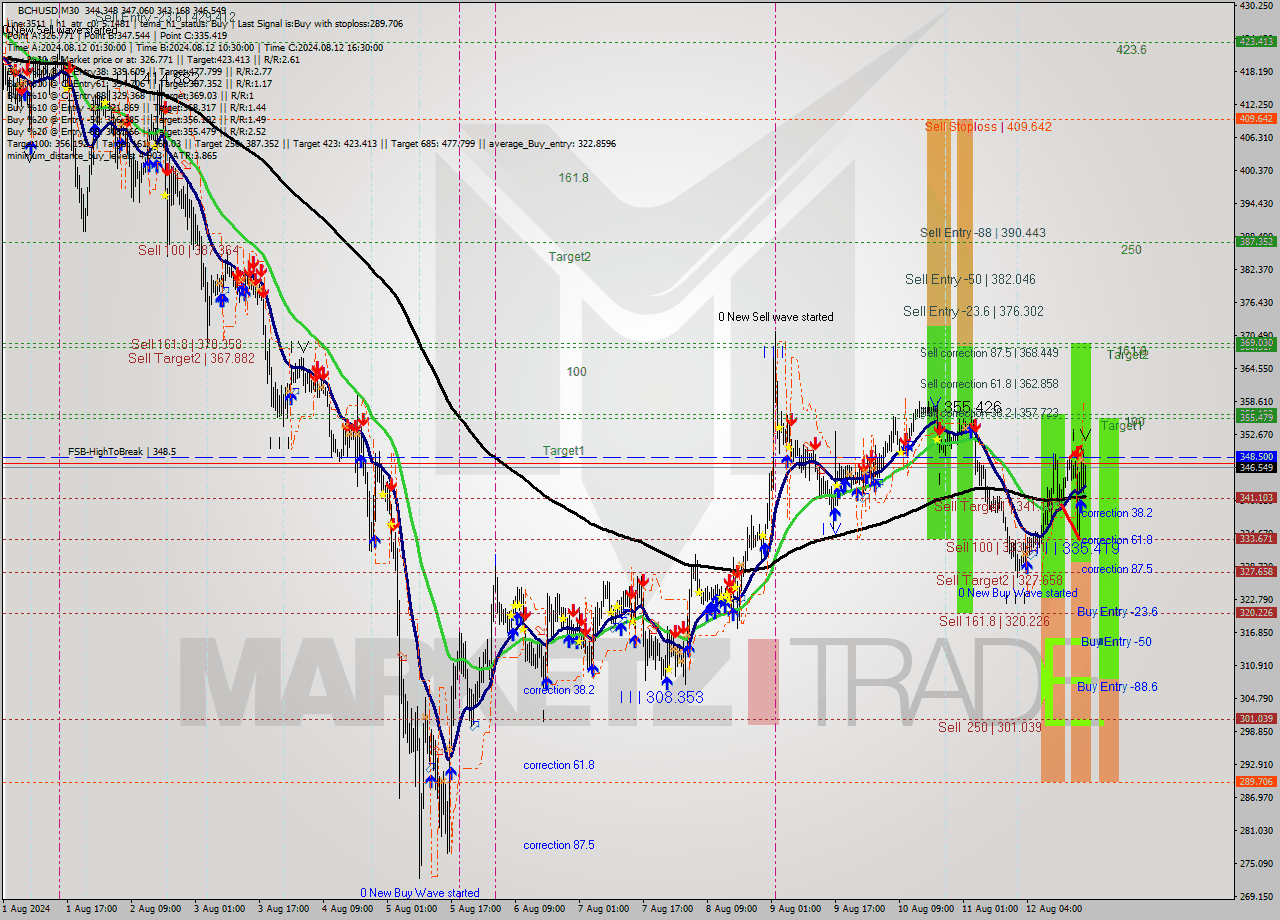This screenshot has width=1280, height=920.
Task: Click the blue 348.500 price axis tag
Action: coord(1257,456)
